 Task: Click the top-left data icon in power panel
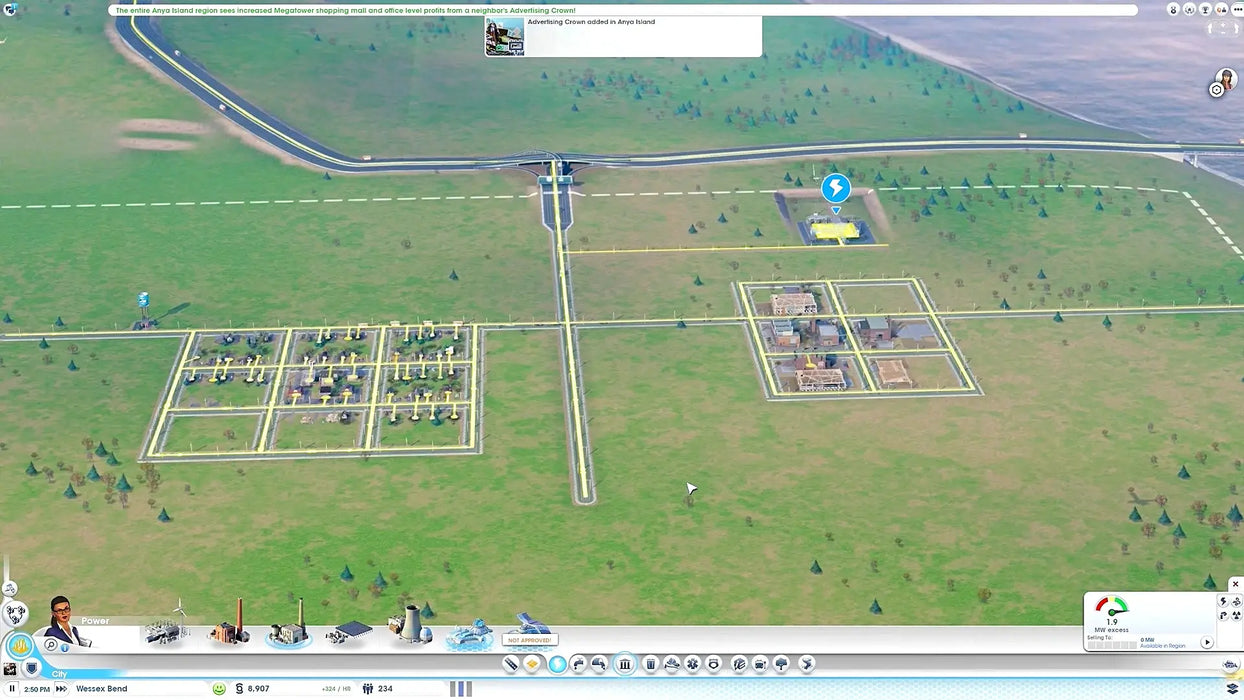[1223, 601]
